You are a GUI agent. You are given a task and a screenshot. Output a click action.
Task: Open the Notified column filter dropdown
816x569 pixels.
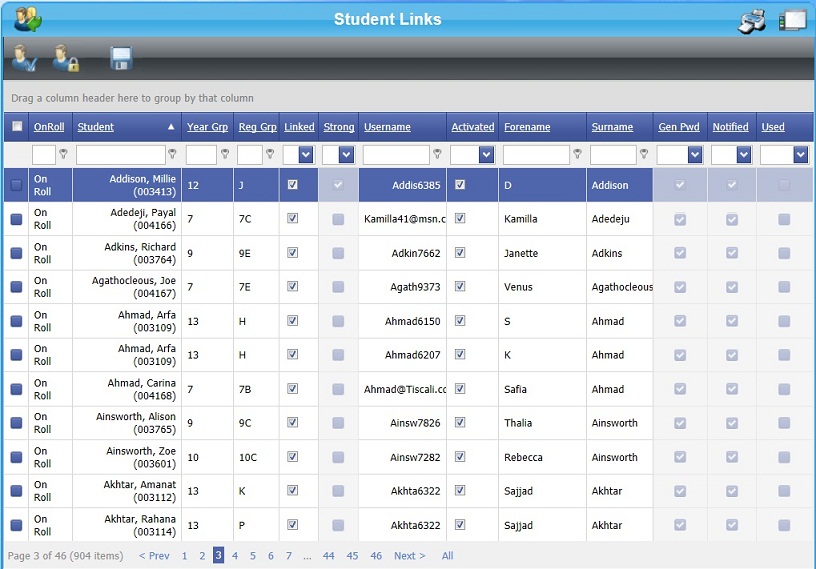pos(744,155)
